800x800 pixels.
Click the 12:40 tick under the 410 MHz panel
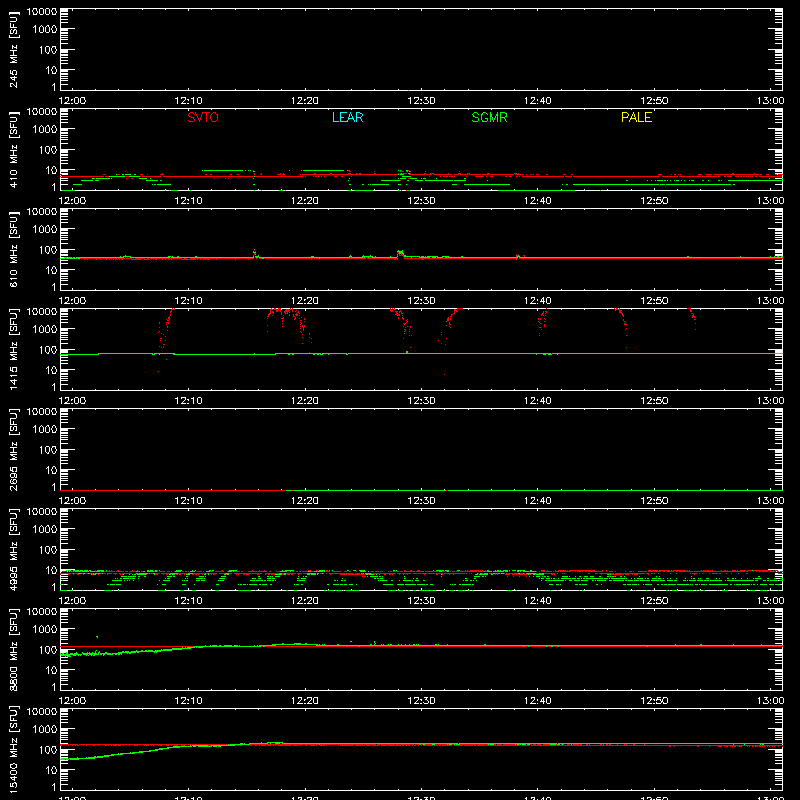pyautogui.click(x=538, y=201)
